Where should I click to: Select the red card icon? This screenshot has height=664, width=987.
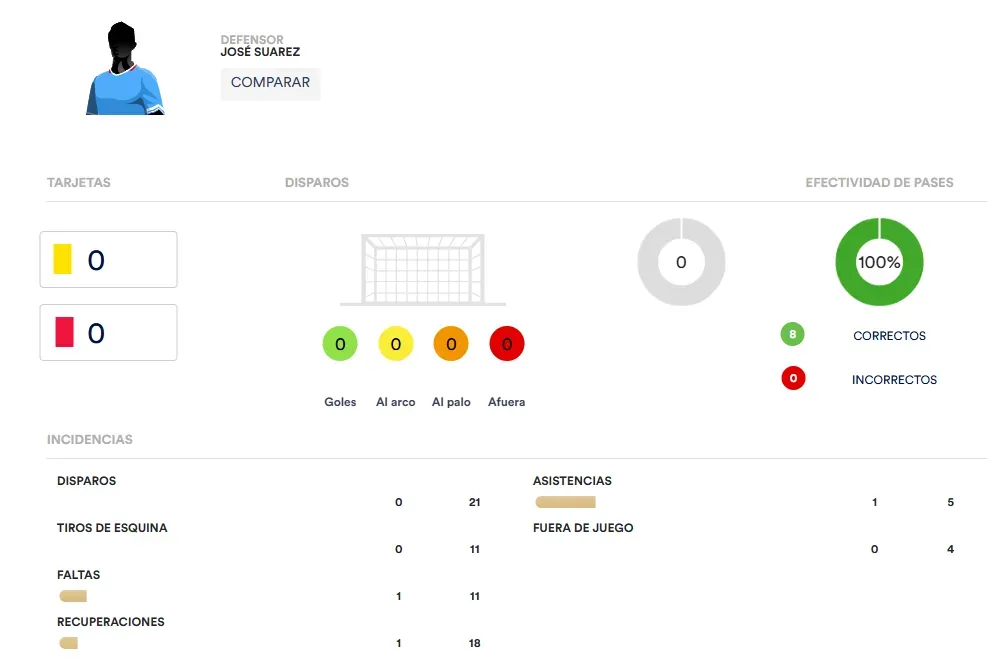pos(64,332)
